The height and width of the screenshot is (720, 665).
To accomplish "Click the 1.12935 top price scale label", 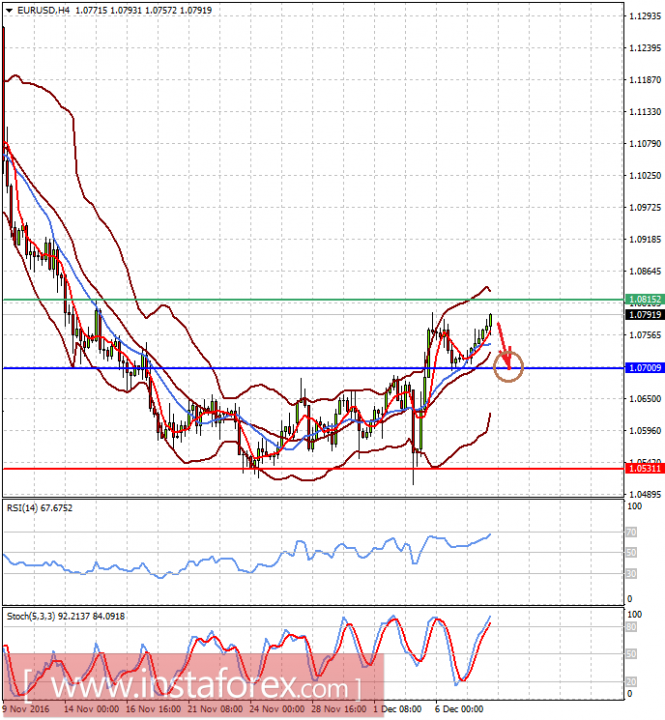I will point(645,16).
